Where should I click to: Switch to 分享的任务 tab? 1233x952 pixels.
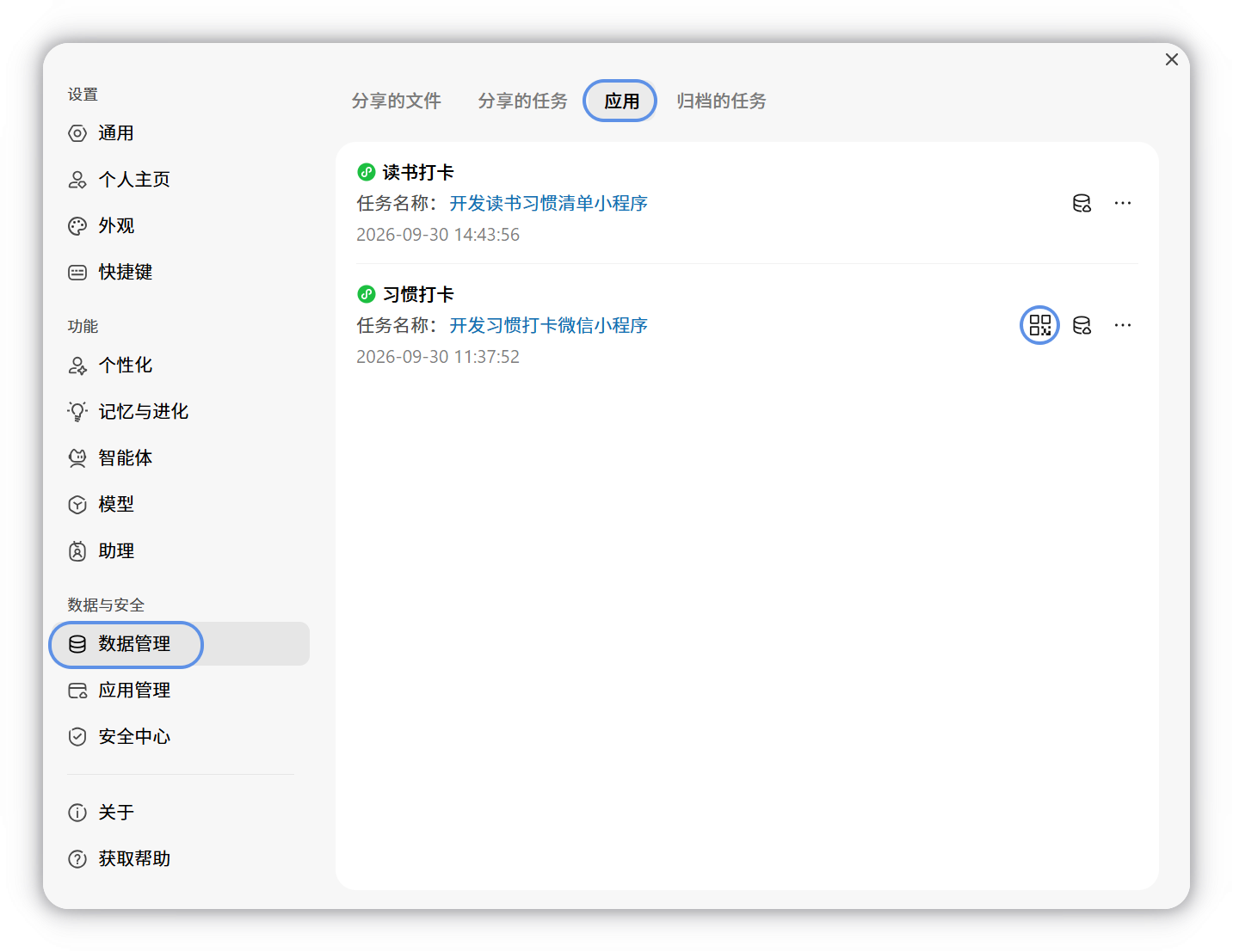523,101
